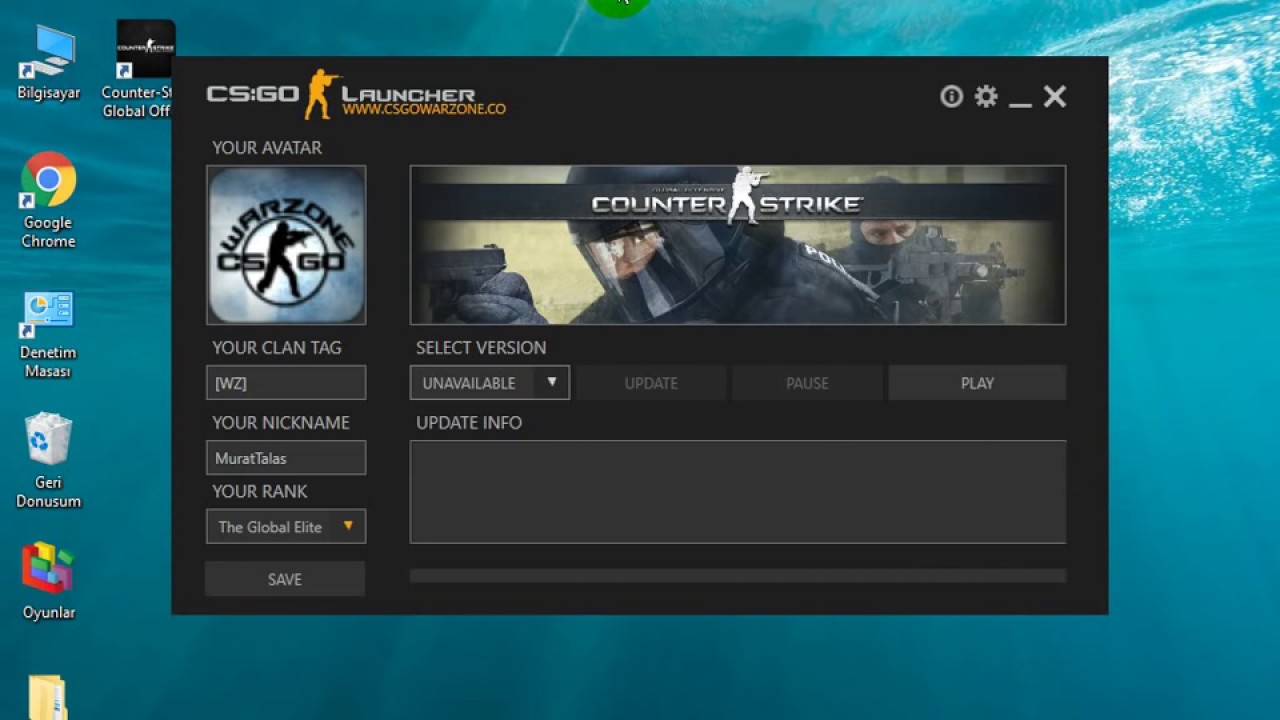1280x720 pixels.
Task: Open the launcher info icon
Action: [x=951, y=96]
